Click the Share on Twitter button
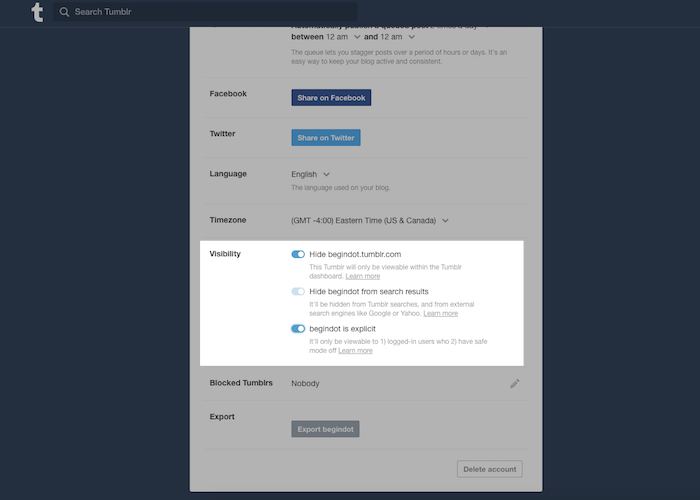This screenshot has width=700, height=500. point(326,138)
